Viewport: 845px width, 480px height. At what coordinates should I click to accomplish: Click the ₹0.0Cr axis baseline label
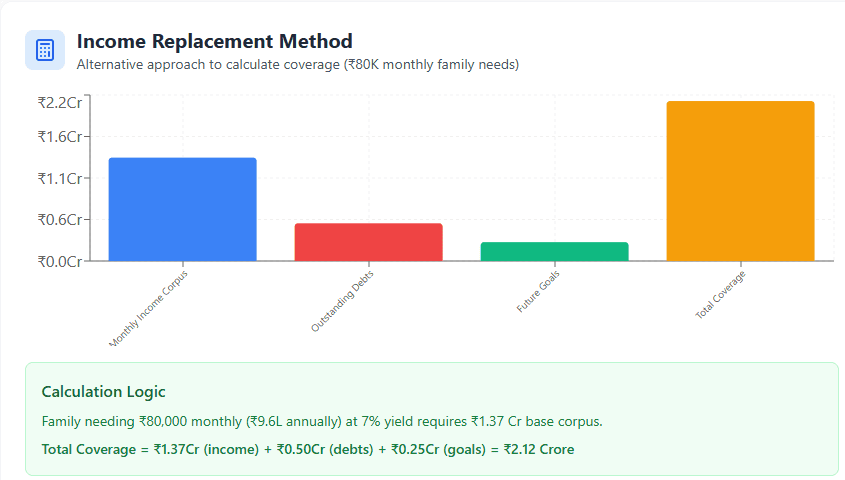[59, 261]
